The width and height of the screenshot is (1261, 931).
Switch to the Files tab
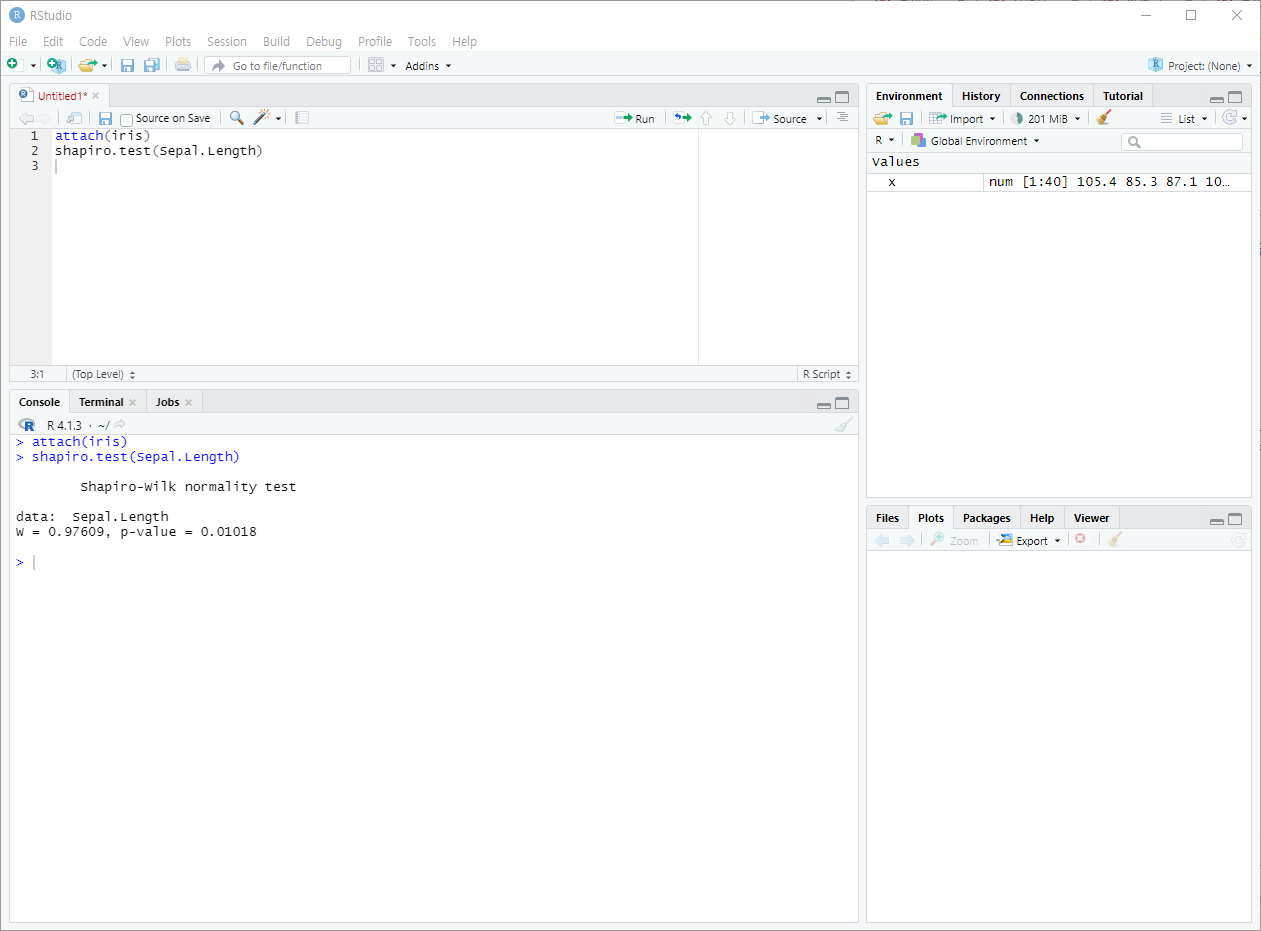pos(887,518)
